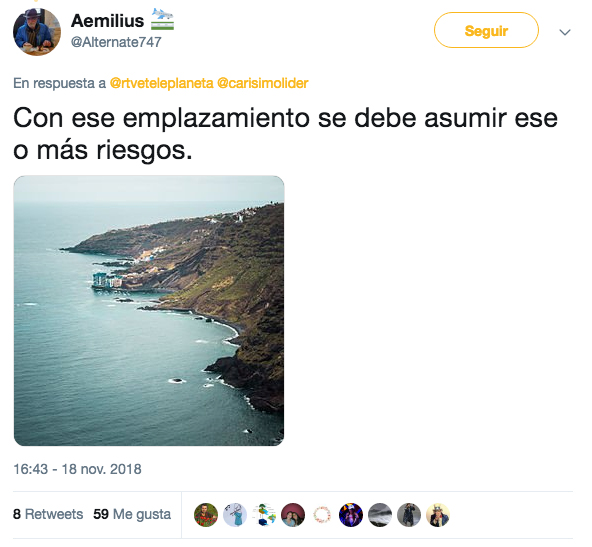Show the 8 Retweets list
The image size is (592, 547).
point(48,514)
